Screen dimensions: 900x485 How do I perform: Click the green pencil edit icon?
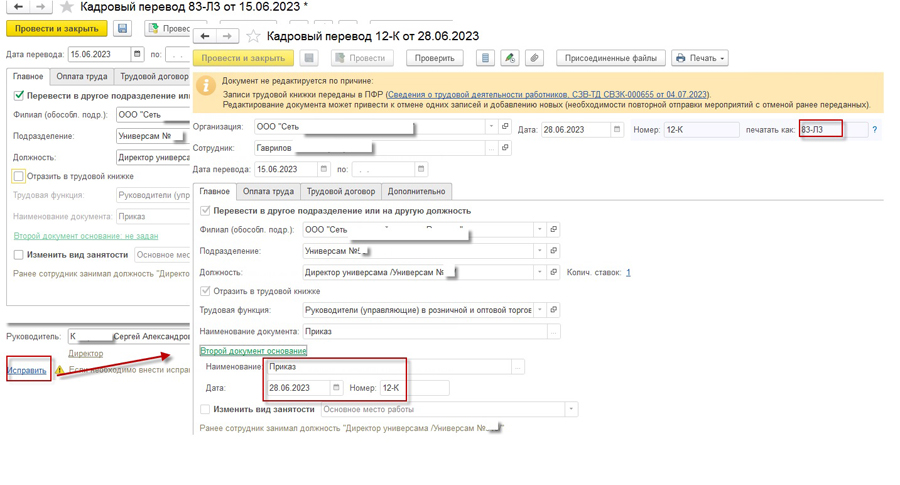coord(510,58)
